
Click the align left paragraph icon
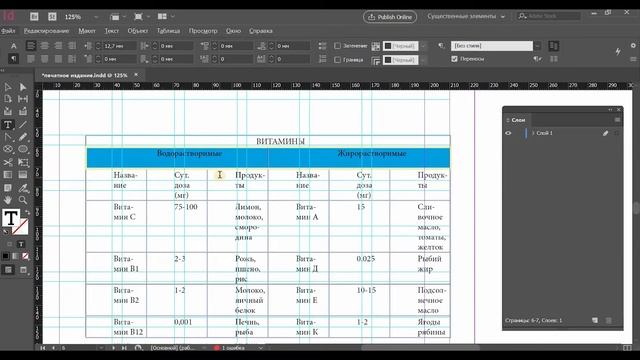31,46
